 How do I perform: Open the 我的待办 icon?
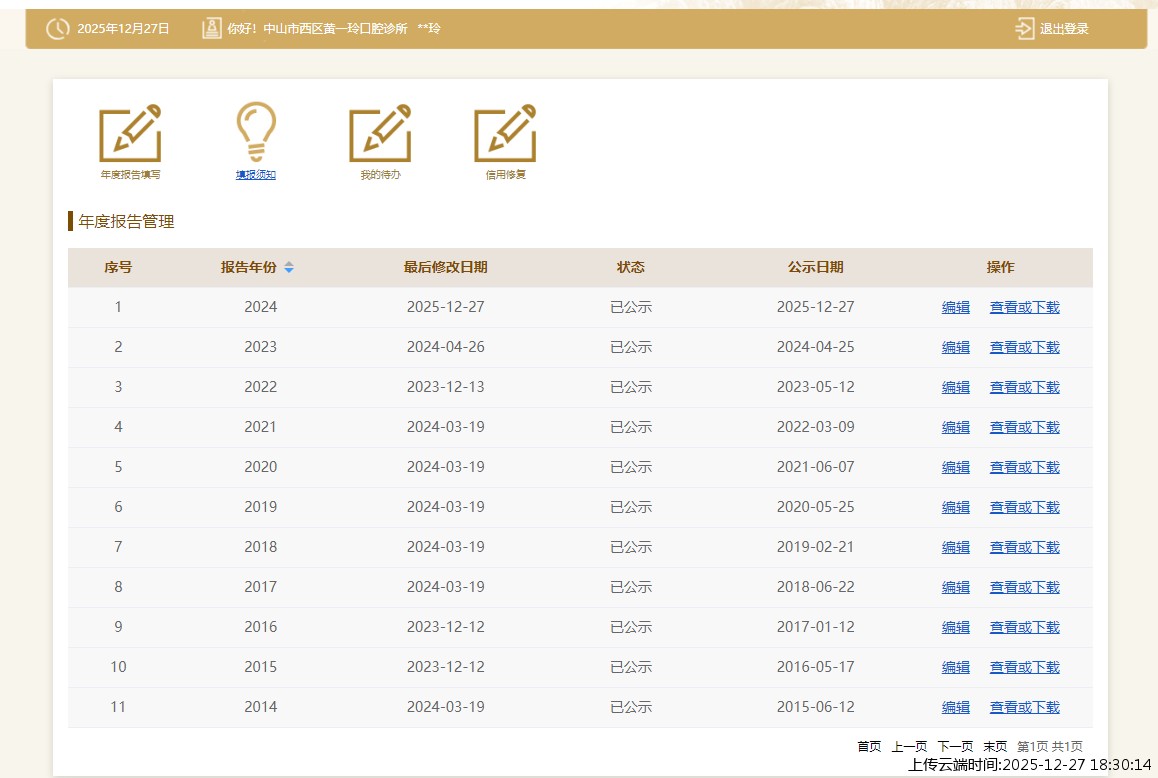coord(380,134)
